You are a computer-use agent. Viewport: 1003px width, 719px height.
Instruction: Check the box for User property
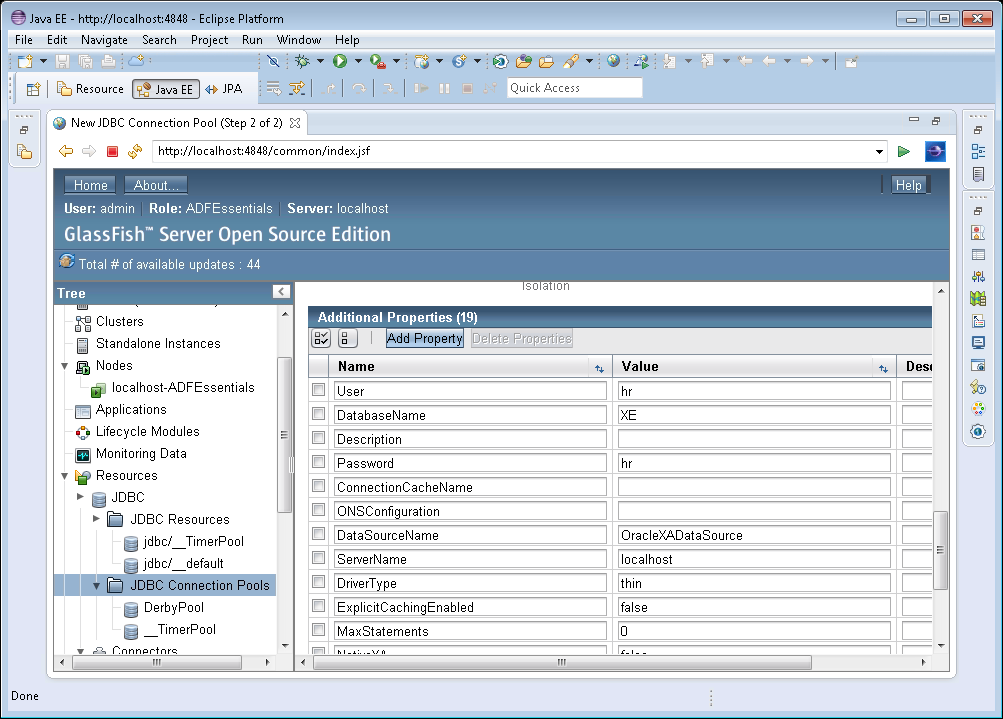(x=319, y=390)
